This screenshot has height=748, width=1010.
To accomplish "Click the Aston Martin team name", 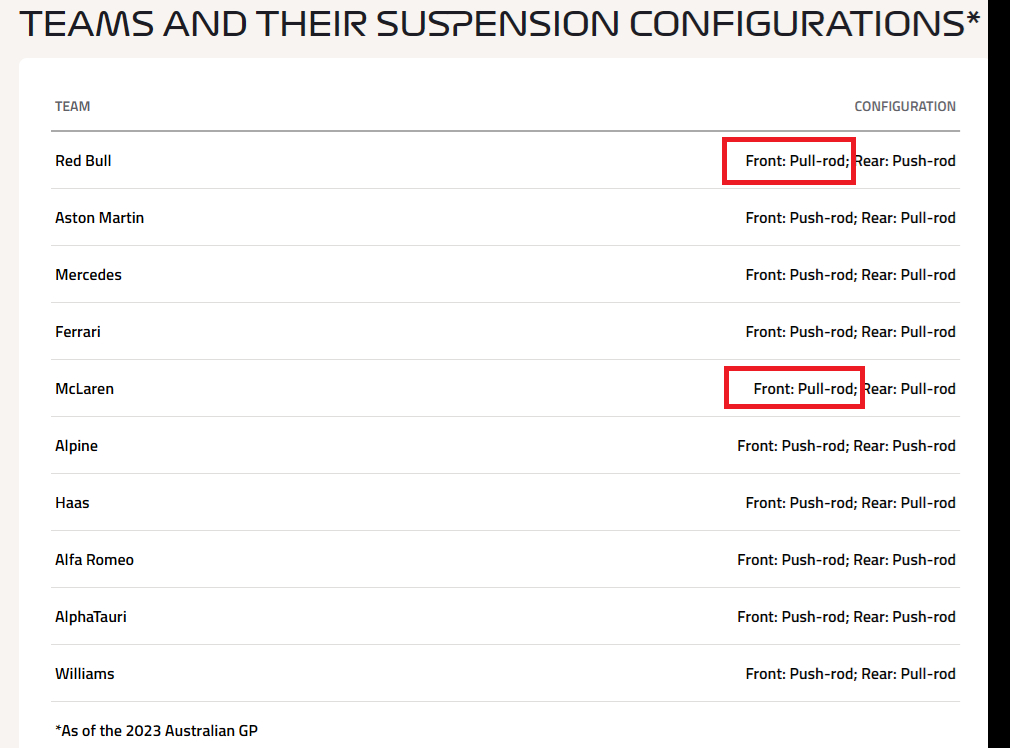I will [x=99, y=217].
